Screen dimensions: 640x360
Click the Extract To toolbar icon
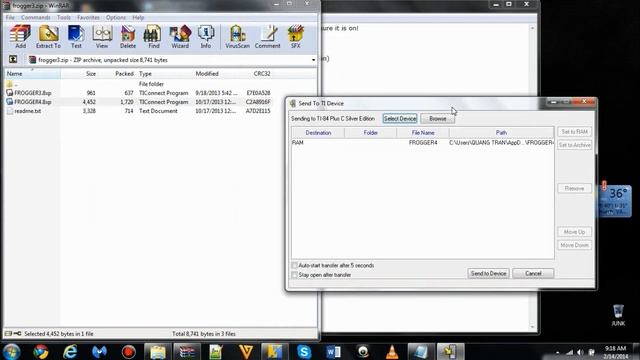coord(48,37)
